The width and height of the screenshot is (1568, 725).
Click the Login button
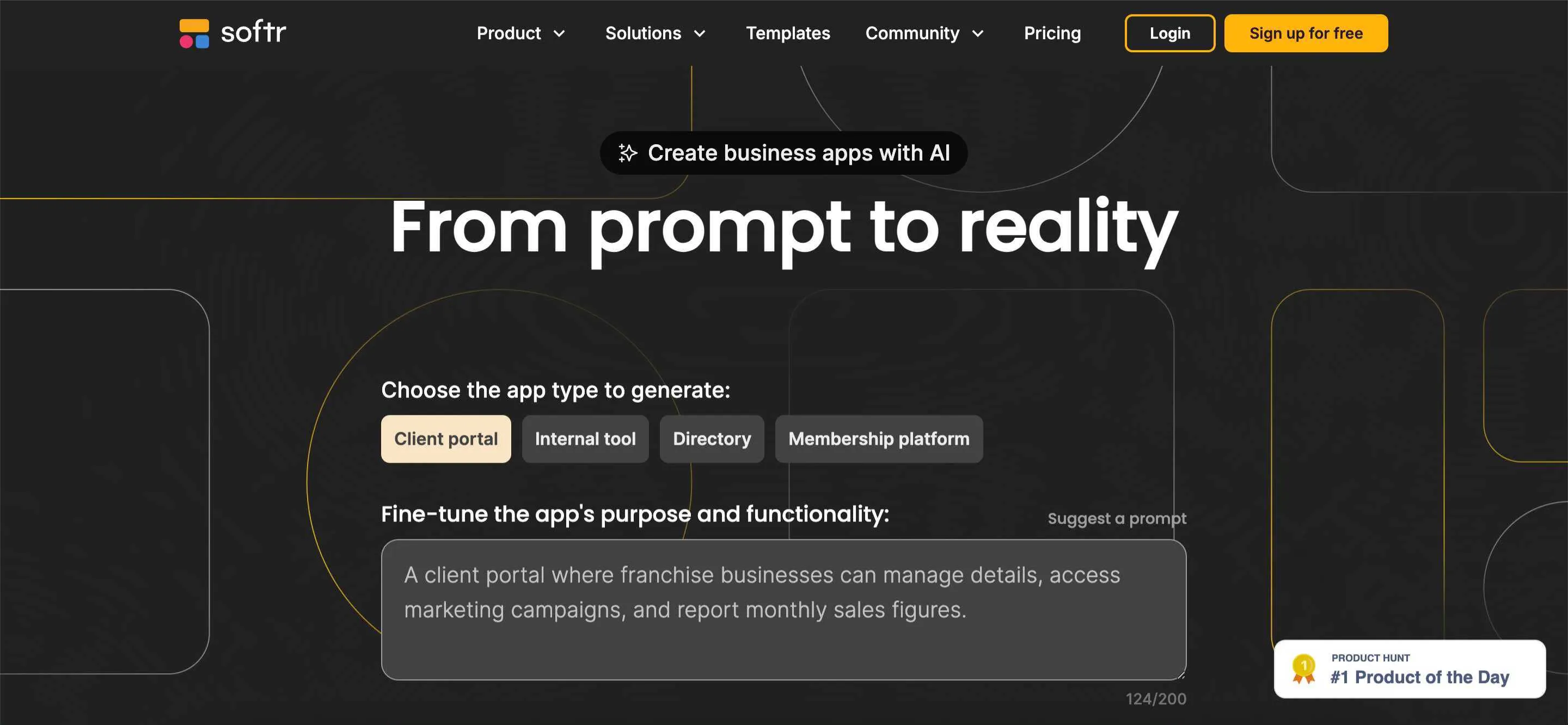1169,33
